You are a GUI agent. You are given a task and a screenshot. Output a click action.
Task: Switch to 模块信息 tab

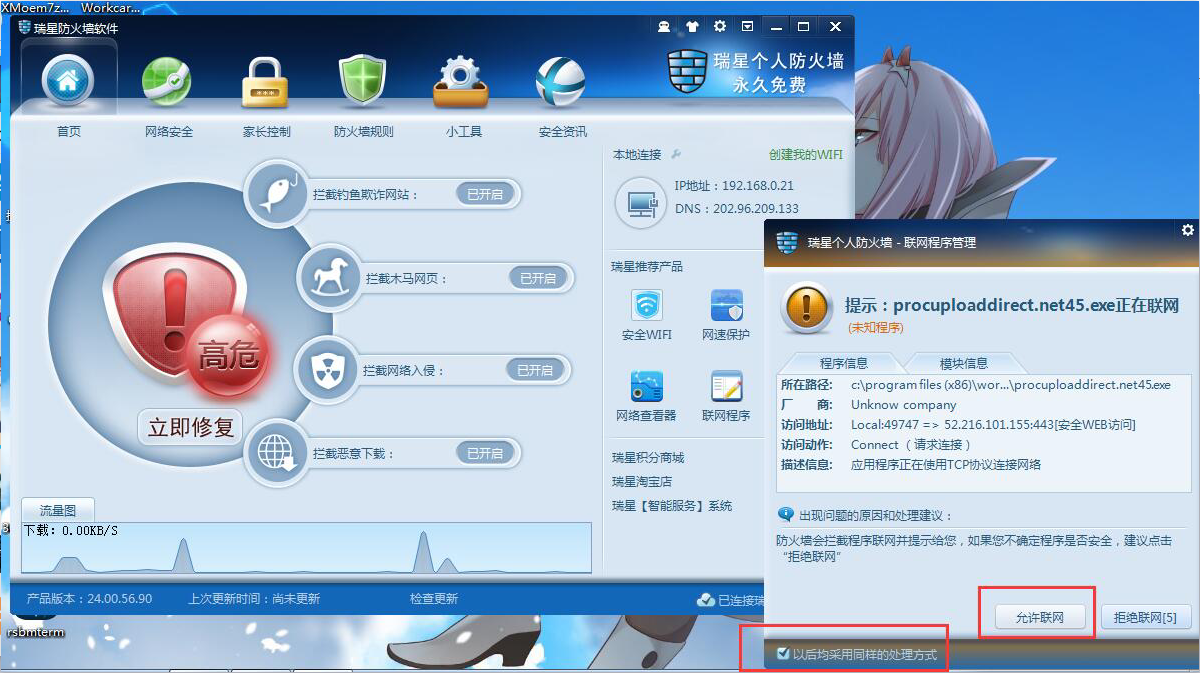click(964, 363)
